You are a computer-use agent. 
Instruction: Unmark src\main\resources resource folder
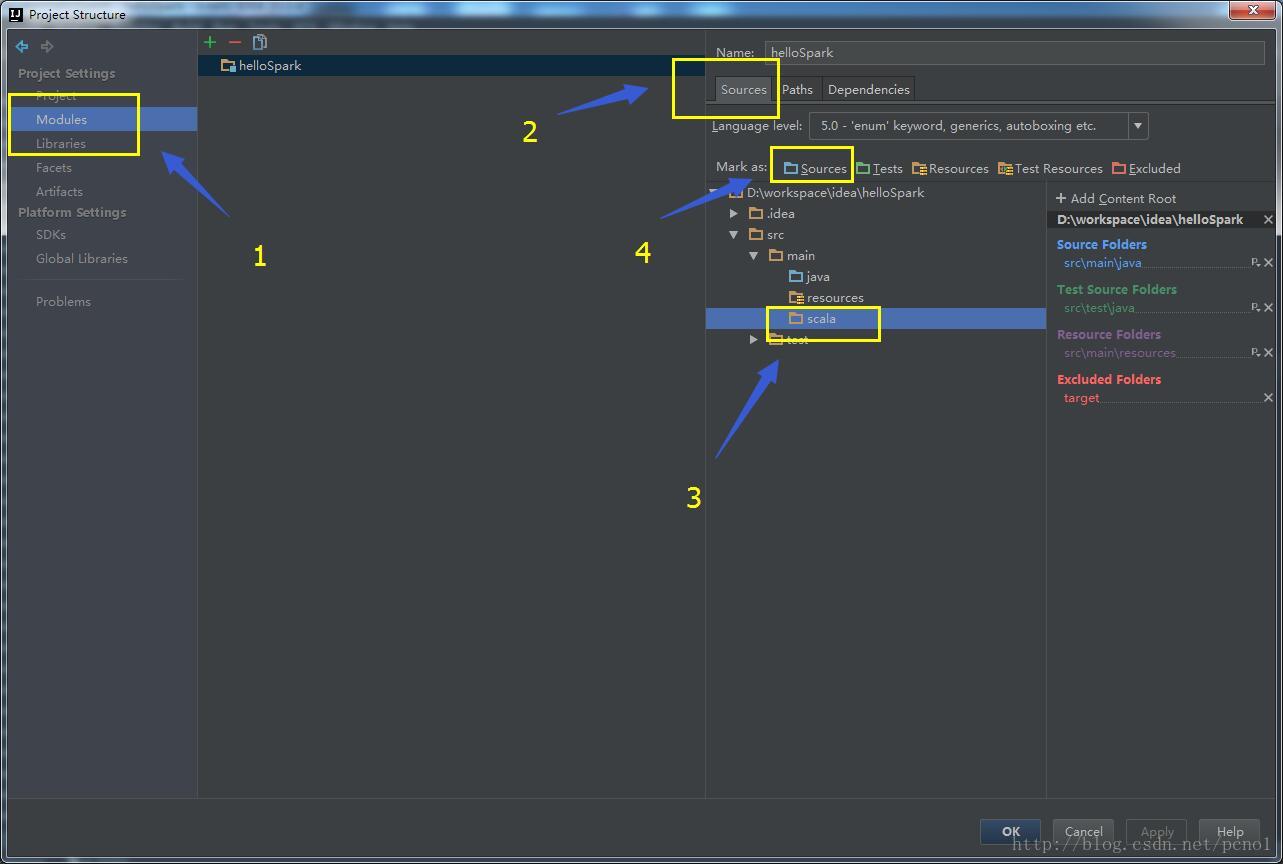[1268, 353]
